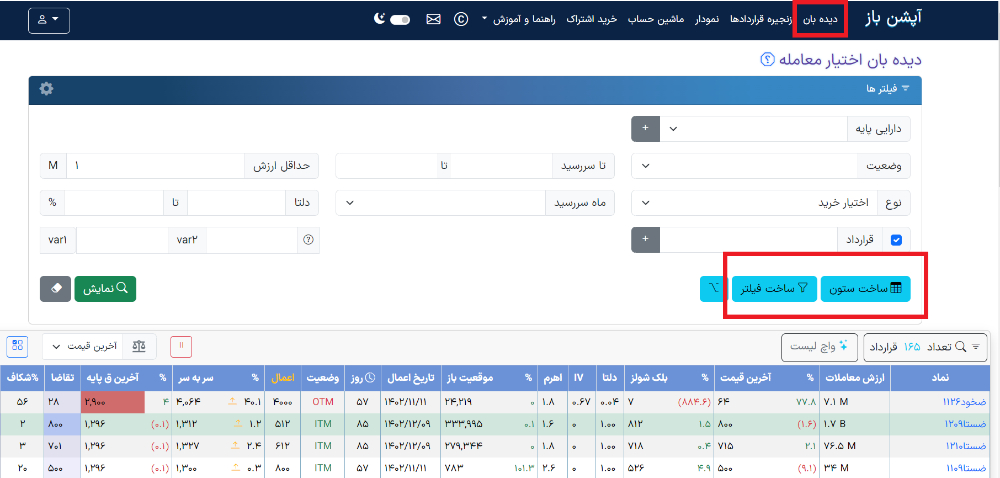Open the راهنما و آموزش menu
The image size is (1000, 478).
click(519, 19)
